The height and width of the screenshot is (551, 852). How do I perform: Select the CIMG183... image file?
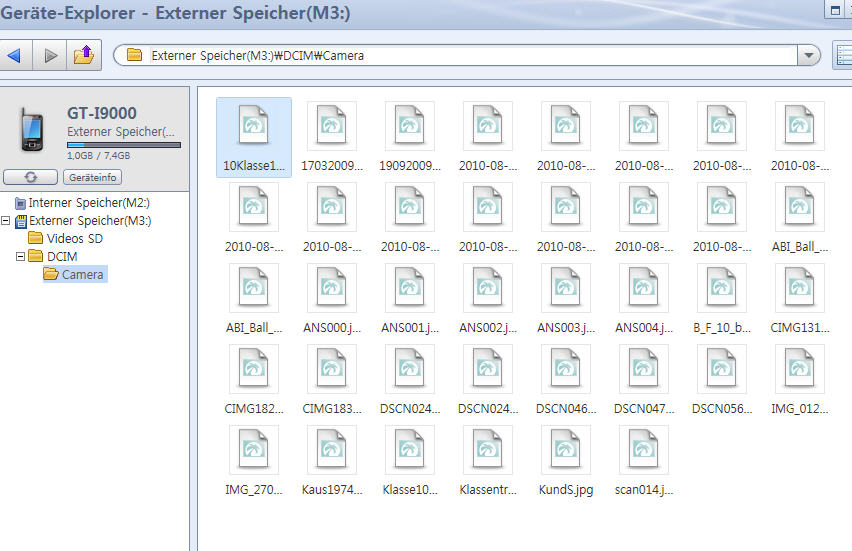pyautogui.click(x=332, y=380)
